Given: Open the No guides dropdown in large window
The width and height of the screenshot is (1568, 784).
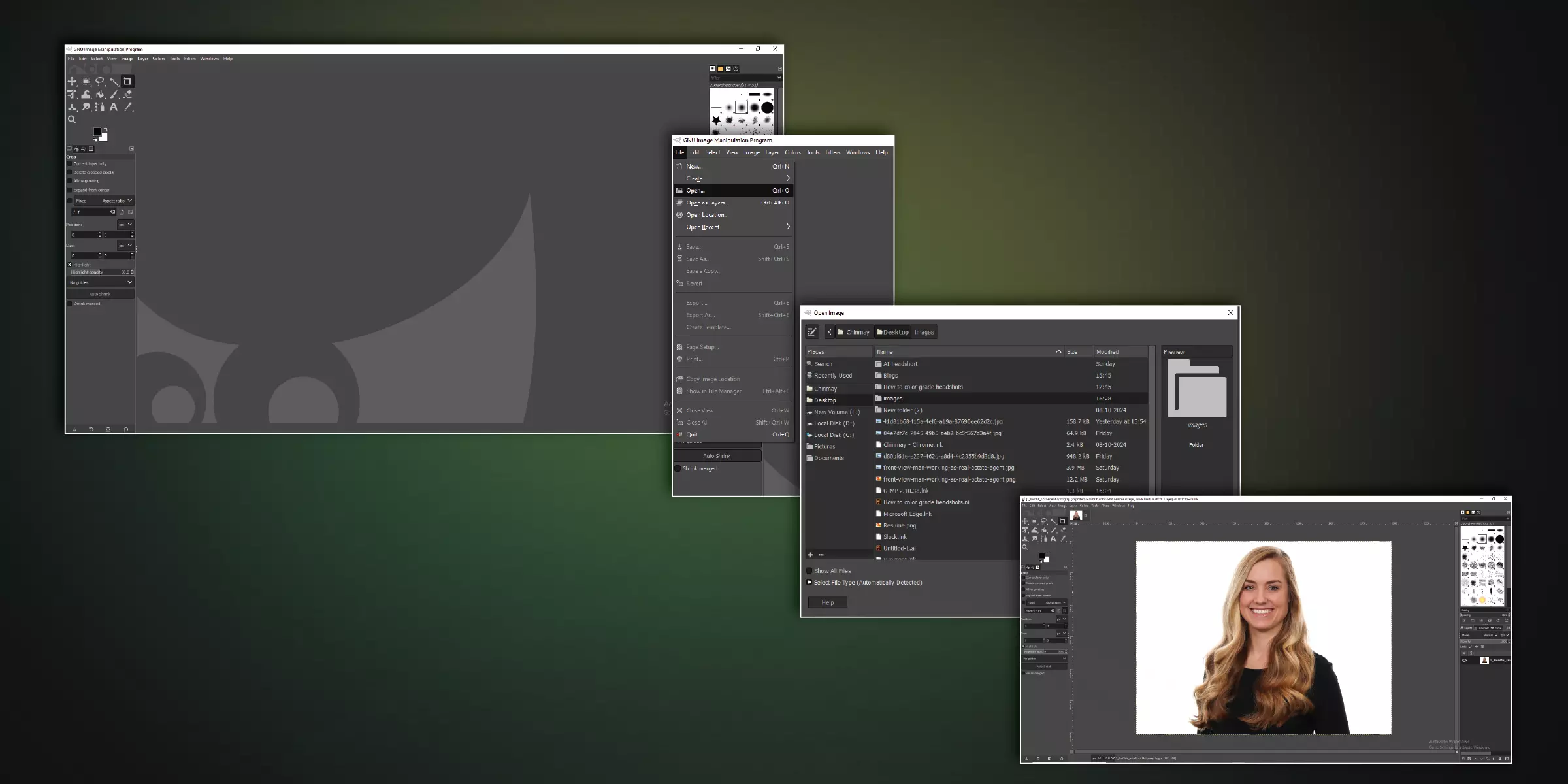Looking at the screenshot, I should point(101,282).
